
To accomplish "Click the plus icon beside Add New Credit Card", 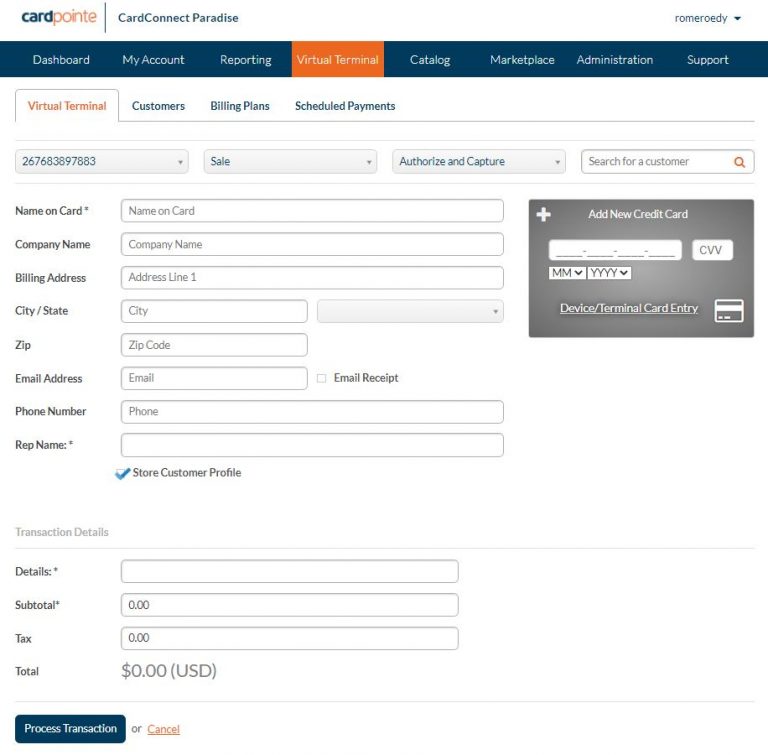I will pos(544,214).
